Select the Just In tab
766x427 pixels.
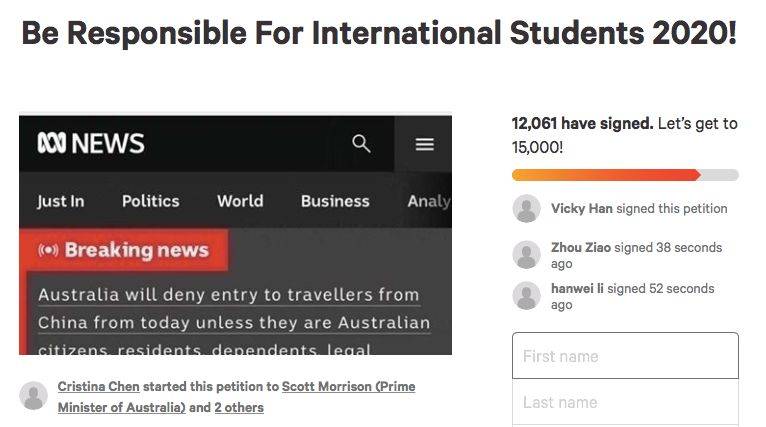(x=61, y=201)
